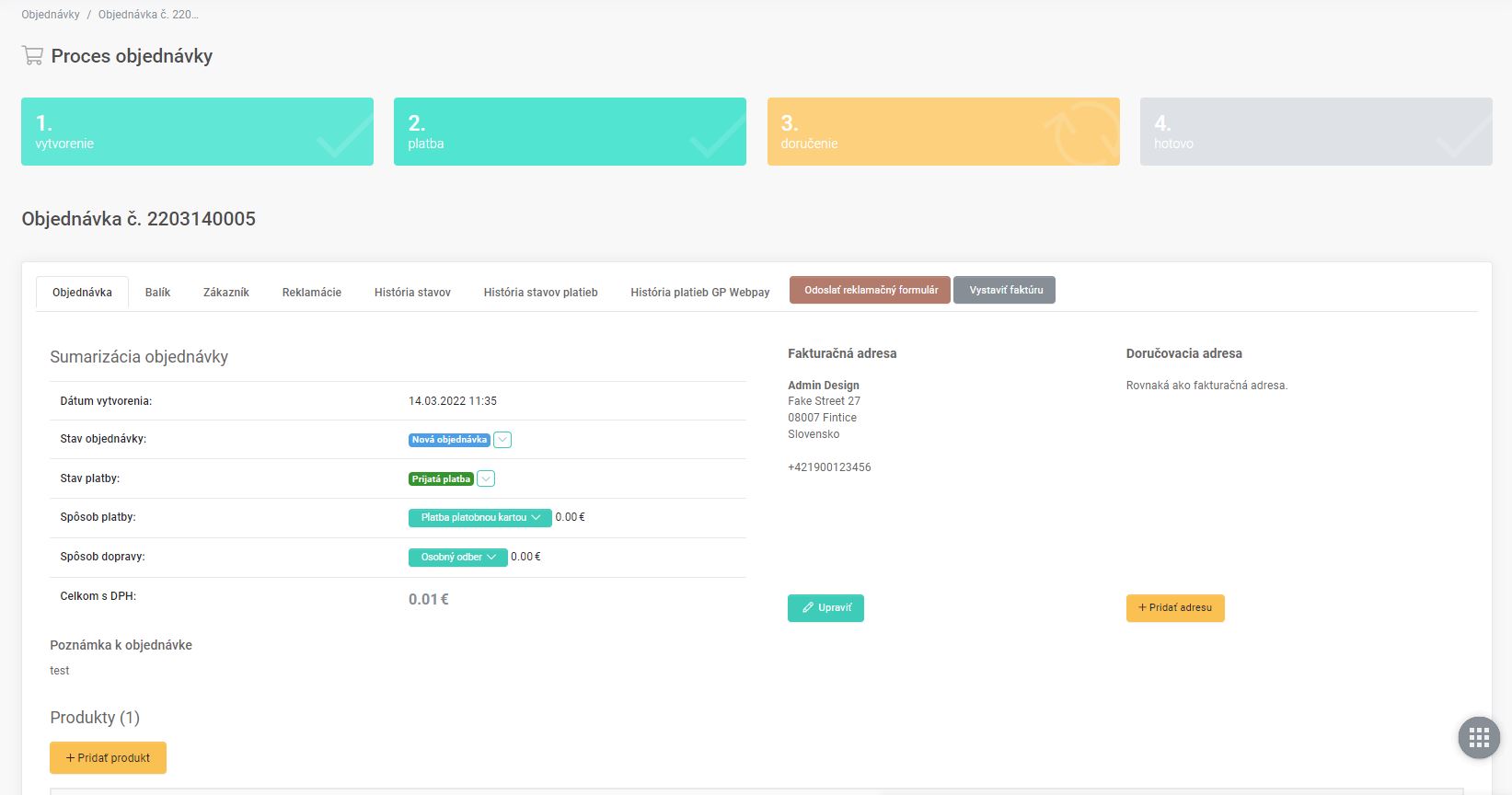Click Odoslať reklamačný formulár button

[x=871, y=291]
